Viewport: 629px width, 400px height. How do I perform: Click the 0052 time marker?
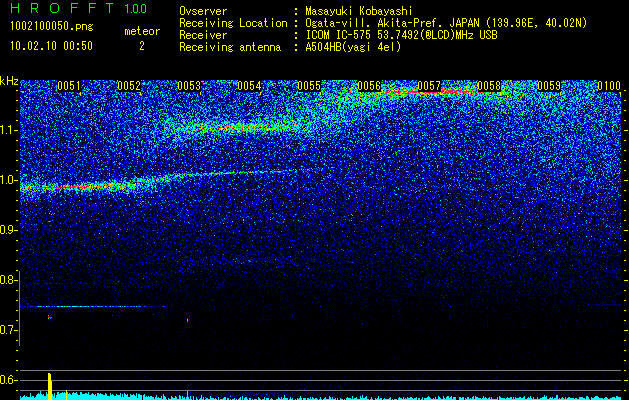[x=129, y=86]
